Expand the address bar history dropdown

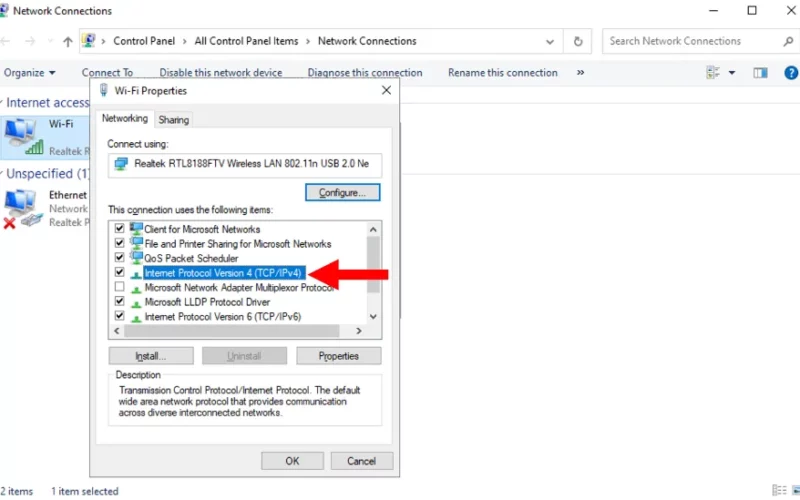click(549, 41)
